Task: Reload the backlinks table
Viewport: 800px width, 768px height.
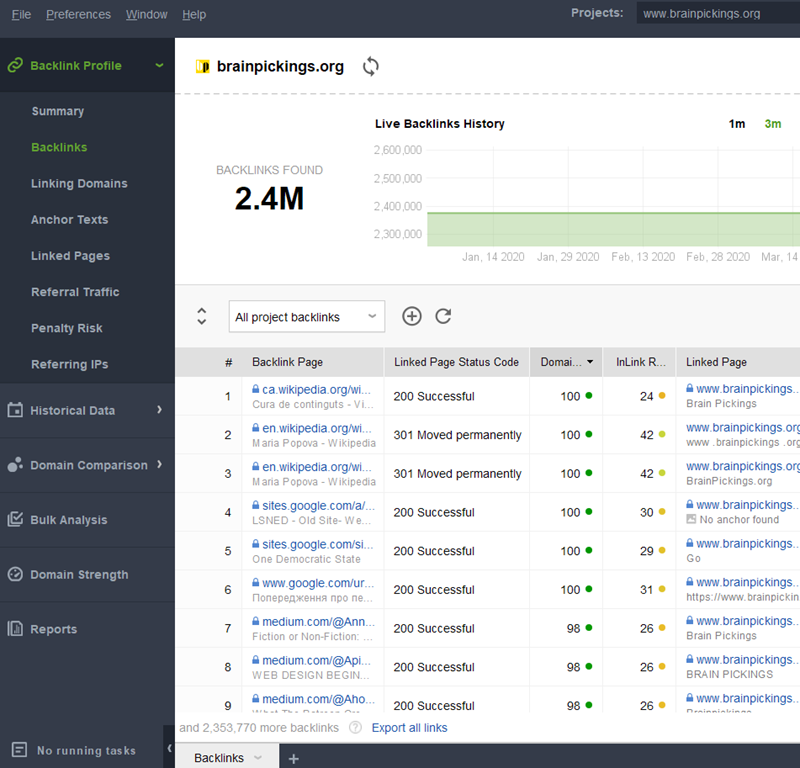Action: 441,315
